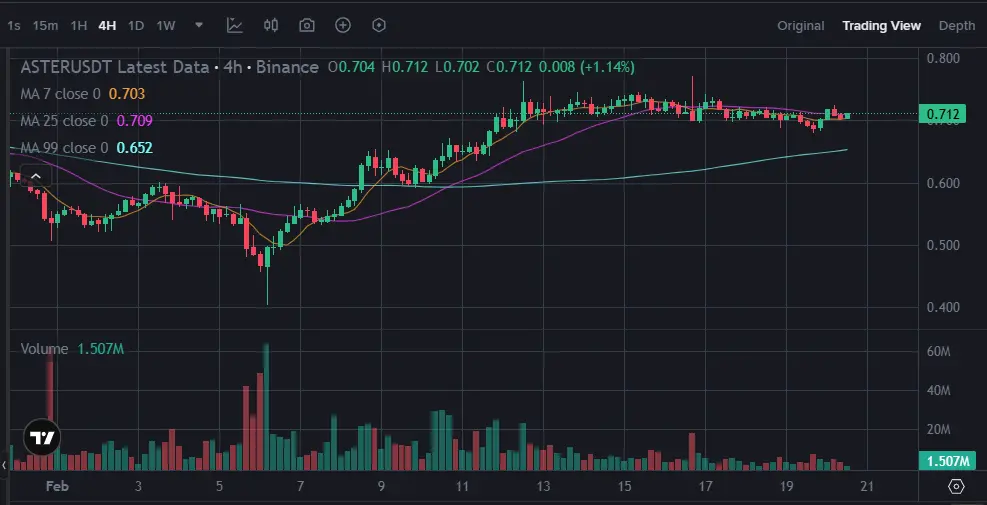Click the candlestick chart style icon

(x=271, y=25)
